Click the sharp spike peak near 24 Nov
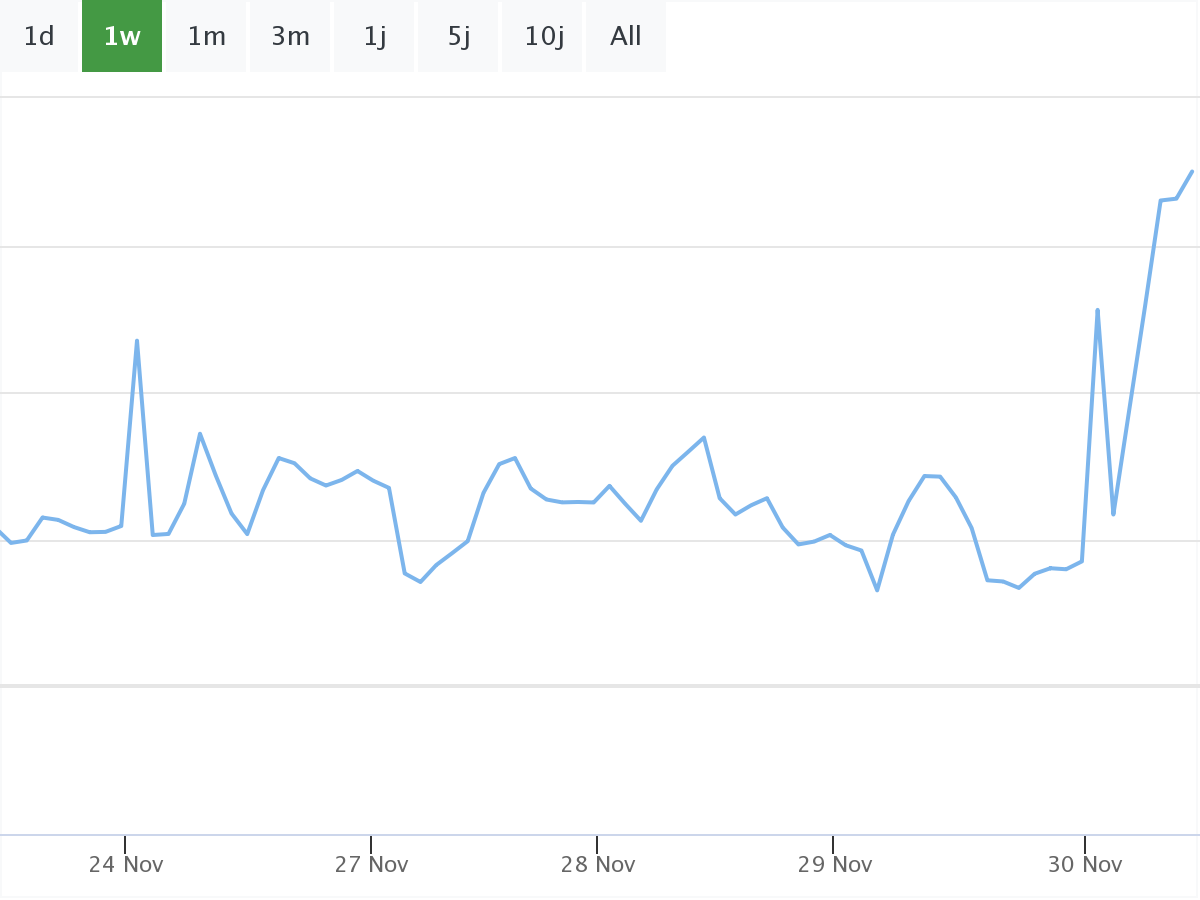Screen dimensions: 1200x900 137,341
